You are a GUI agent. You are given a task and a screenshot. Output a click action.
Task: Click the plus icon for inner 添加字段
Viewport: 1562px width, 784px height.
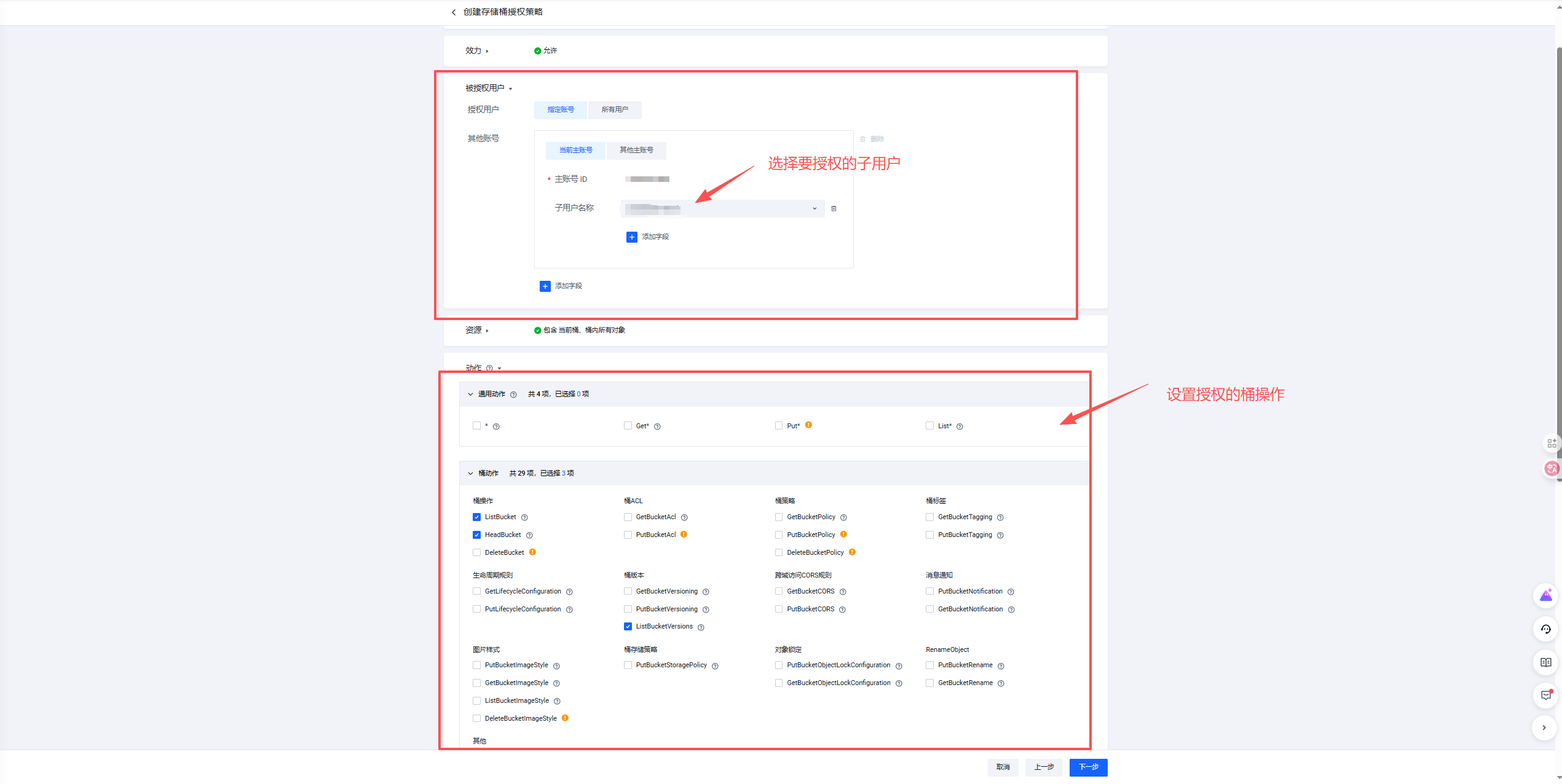point(631,237)
